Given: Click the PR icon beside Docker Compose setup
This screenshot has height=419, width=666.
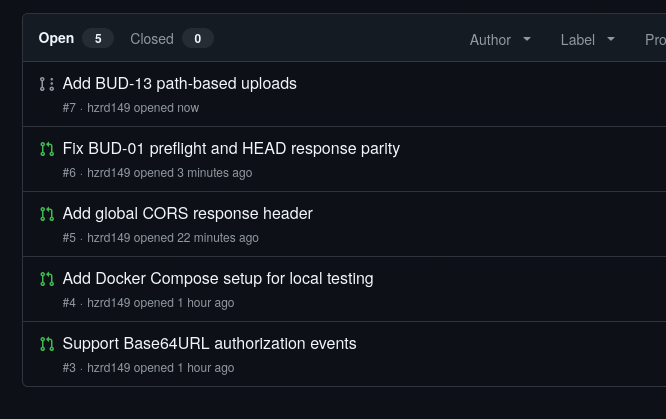Looking at the screenshot, I should 47,279.
